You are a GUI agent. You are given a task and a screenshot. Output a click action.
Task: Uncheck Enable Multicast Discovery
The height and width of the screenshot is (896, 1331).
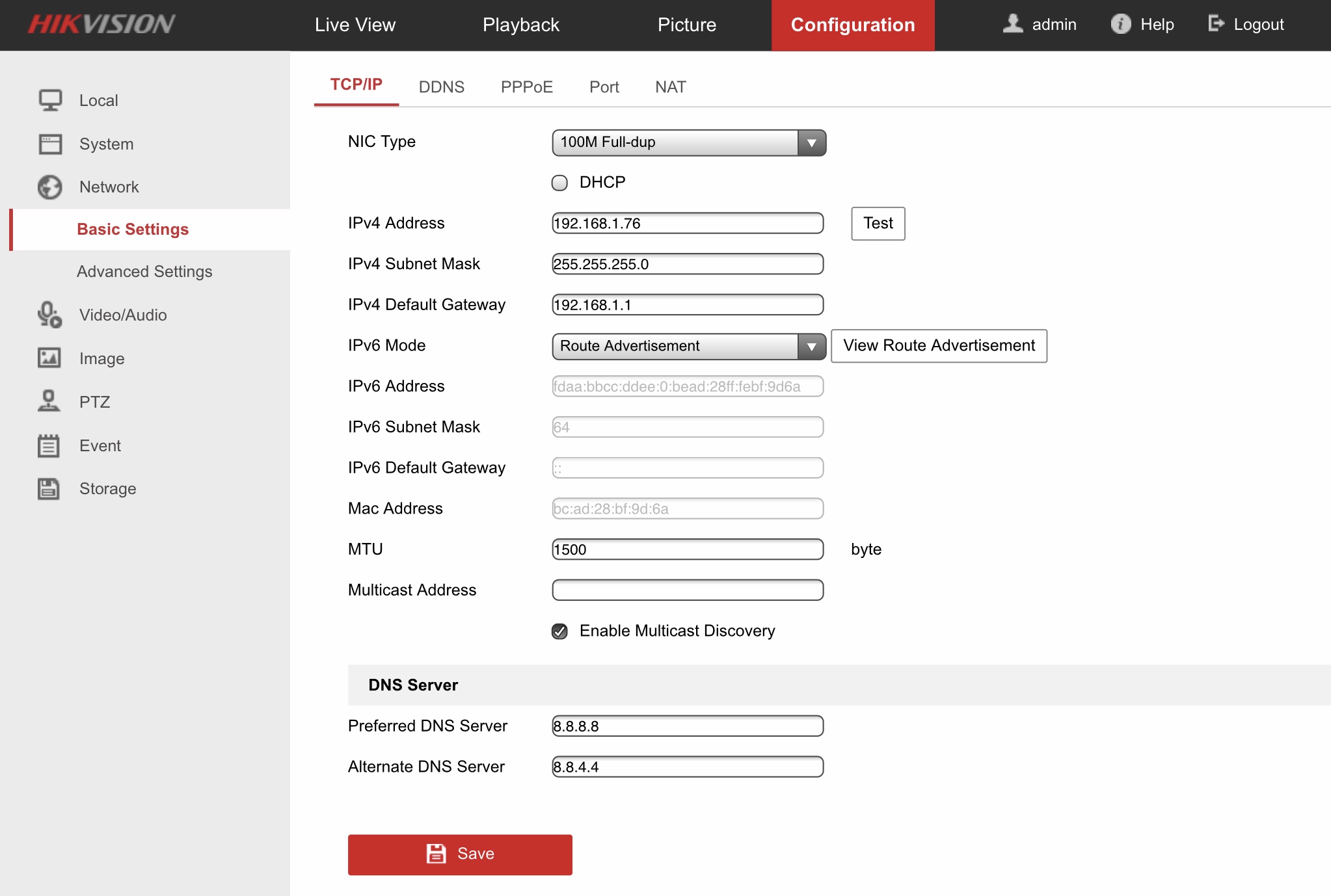tap(559, 631)
